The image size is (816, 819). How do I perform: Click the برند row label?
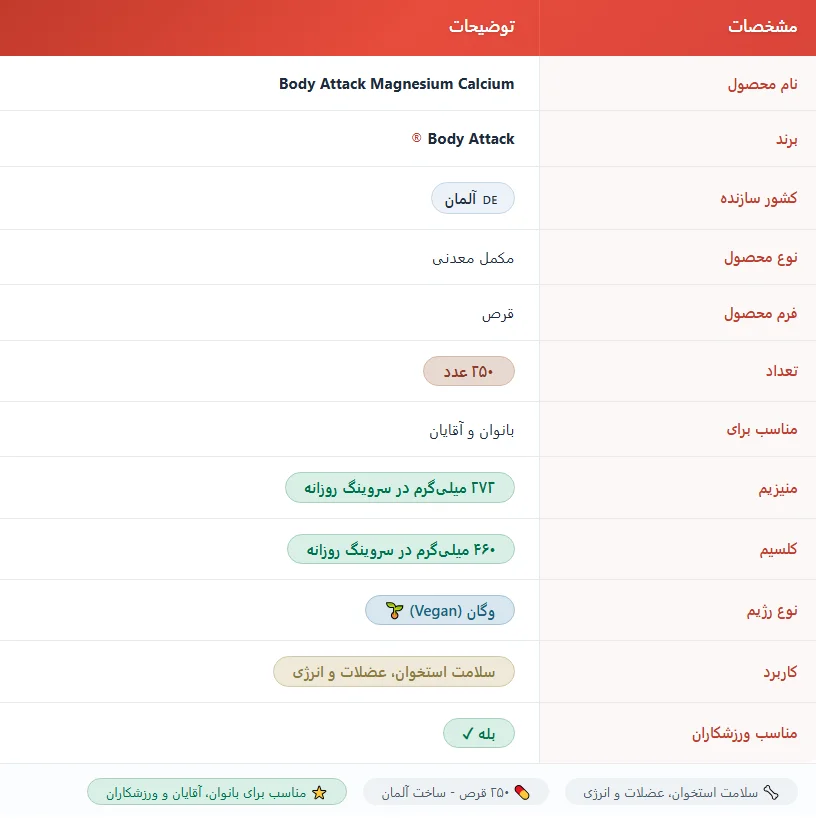click(x=786, y=139)
